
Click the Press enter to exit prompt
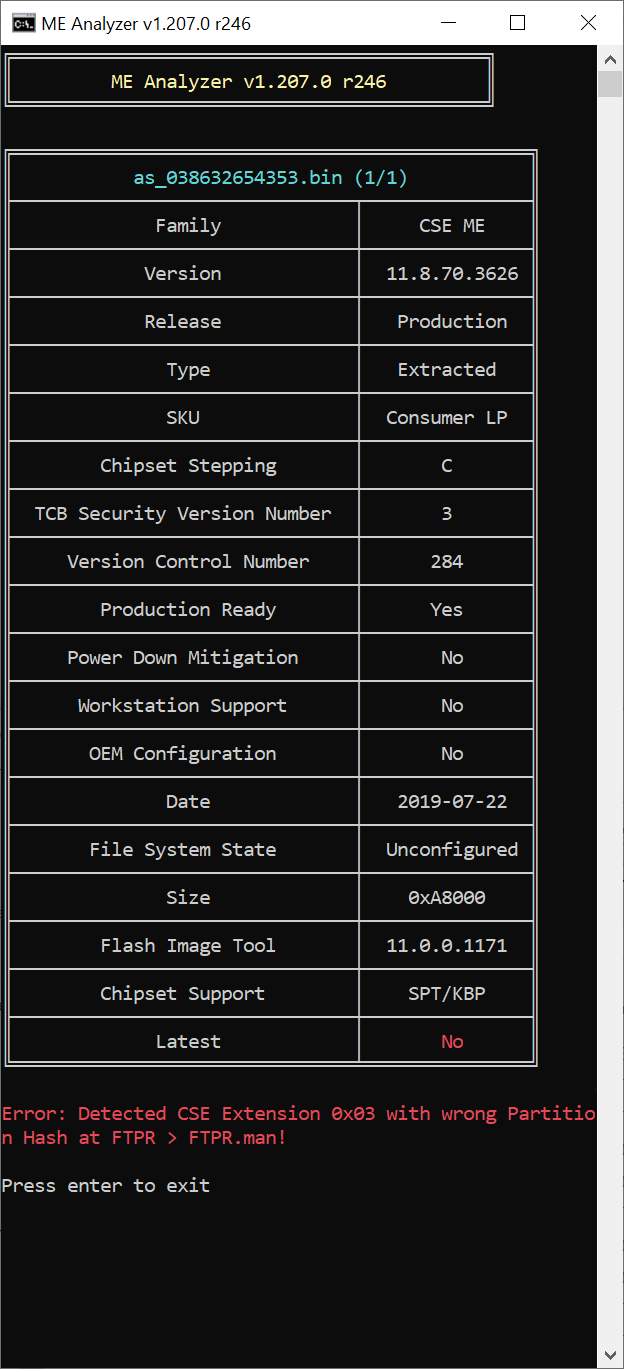(x=105, y=1186)
